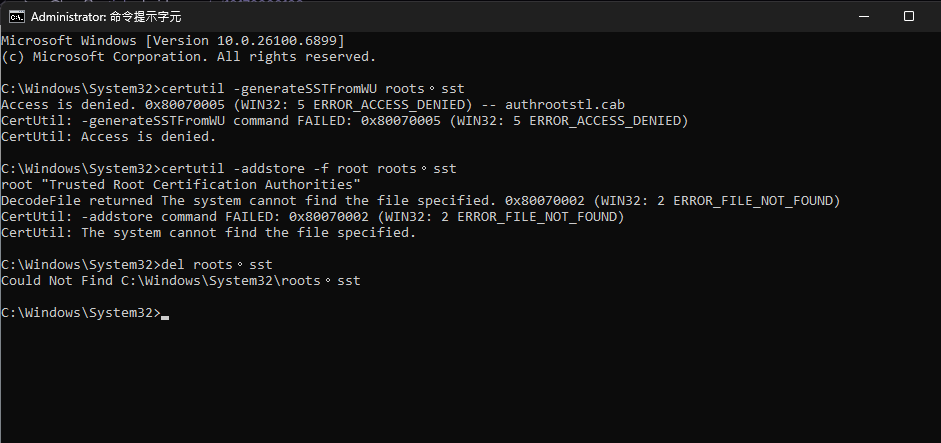The height and width of the screenshot is (443, 941).
Task: Click the -generateSSTFromWU command FAILED line
Action: point(344,121)
